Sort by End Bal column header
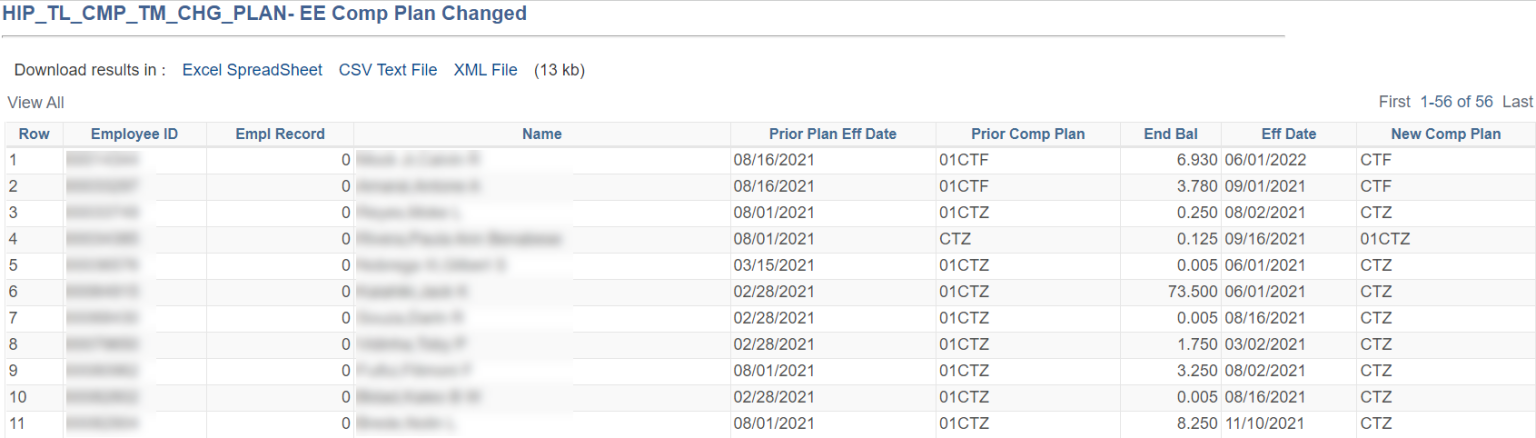Screen dimensions: 1536x438 (x=1170, y=134)
